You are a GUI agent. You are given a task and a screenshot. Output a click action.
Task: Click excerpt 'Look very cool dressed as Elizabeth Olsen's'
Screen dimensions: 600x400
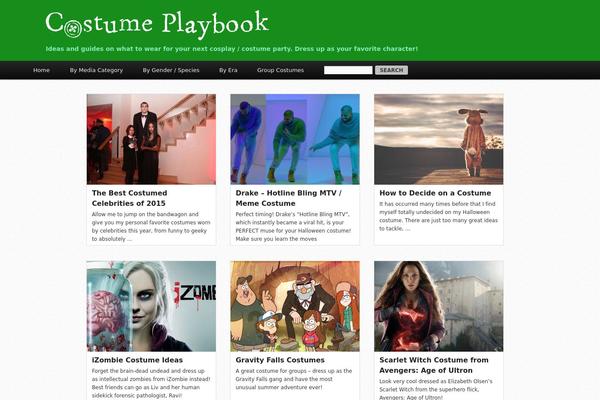pos(436,389)
